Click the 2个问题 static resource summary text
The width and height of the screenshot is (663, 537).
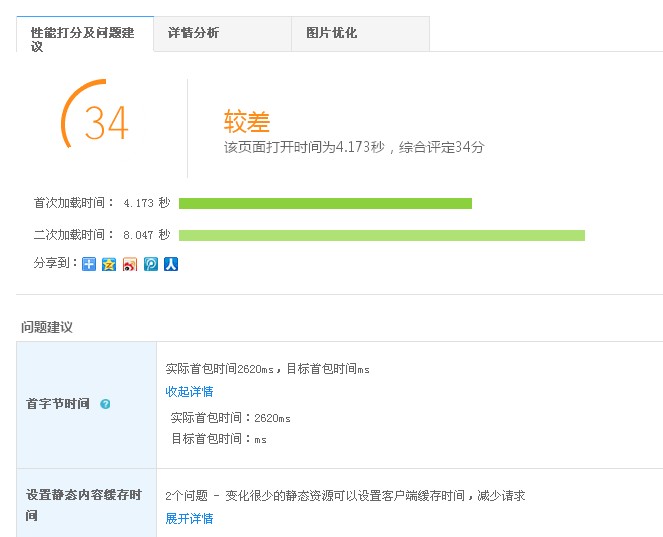tap(345, 495)
